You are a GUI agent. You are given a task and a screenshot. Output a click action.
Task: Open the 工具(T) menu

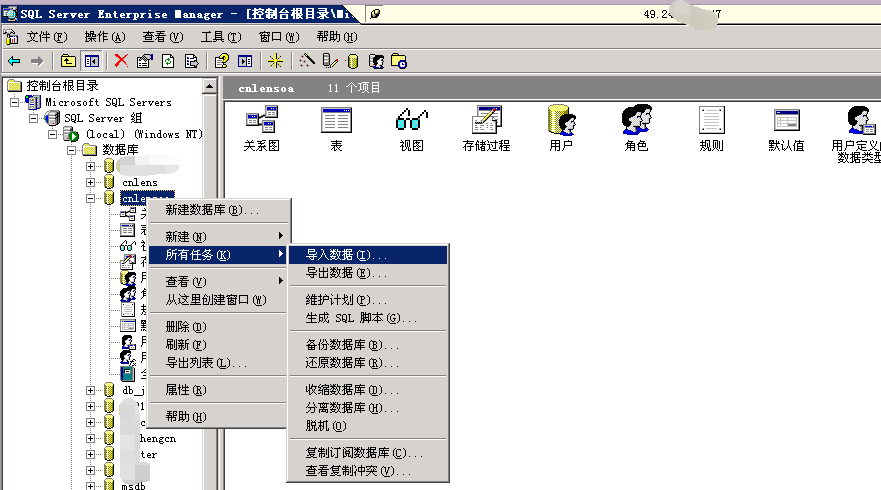(221, 37)
